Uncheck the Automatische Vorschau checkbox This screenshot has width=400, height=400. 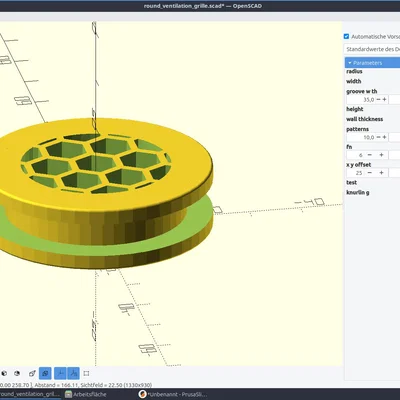pyautogui.click(x=346, y=36)
